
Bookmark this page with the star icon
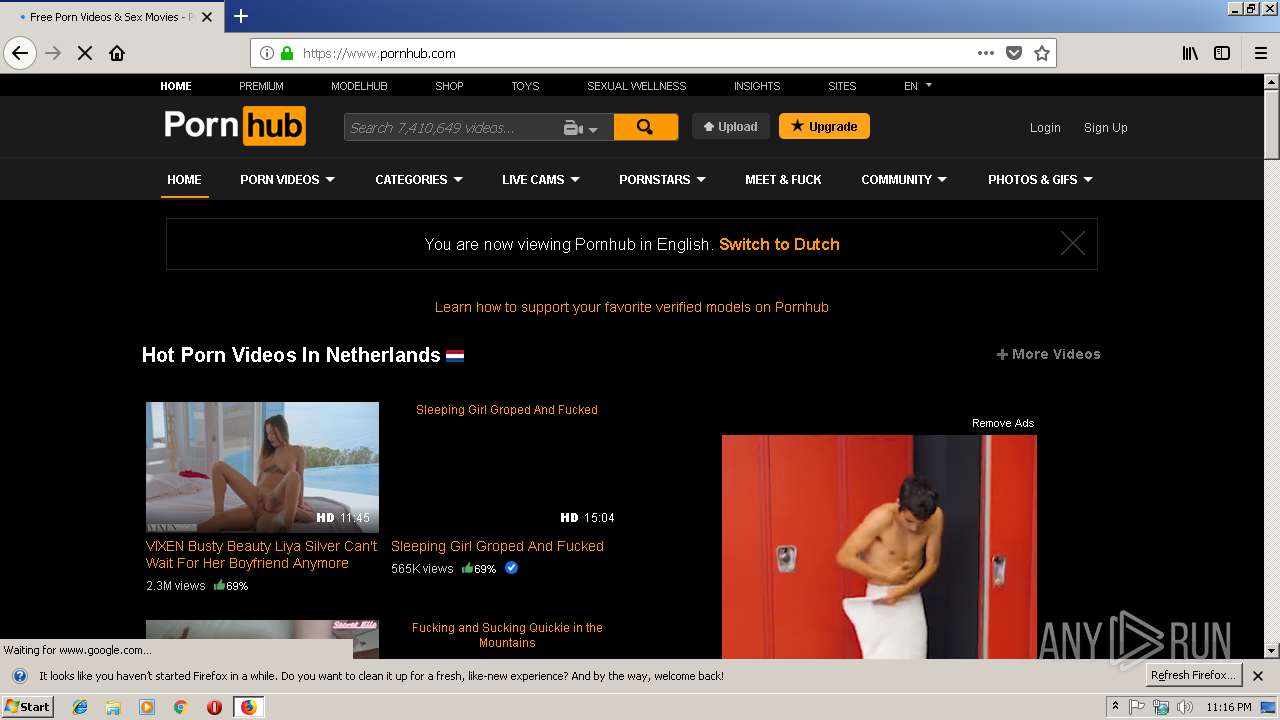(x=1042, y=53)
